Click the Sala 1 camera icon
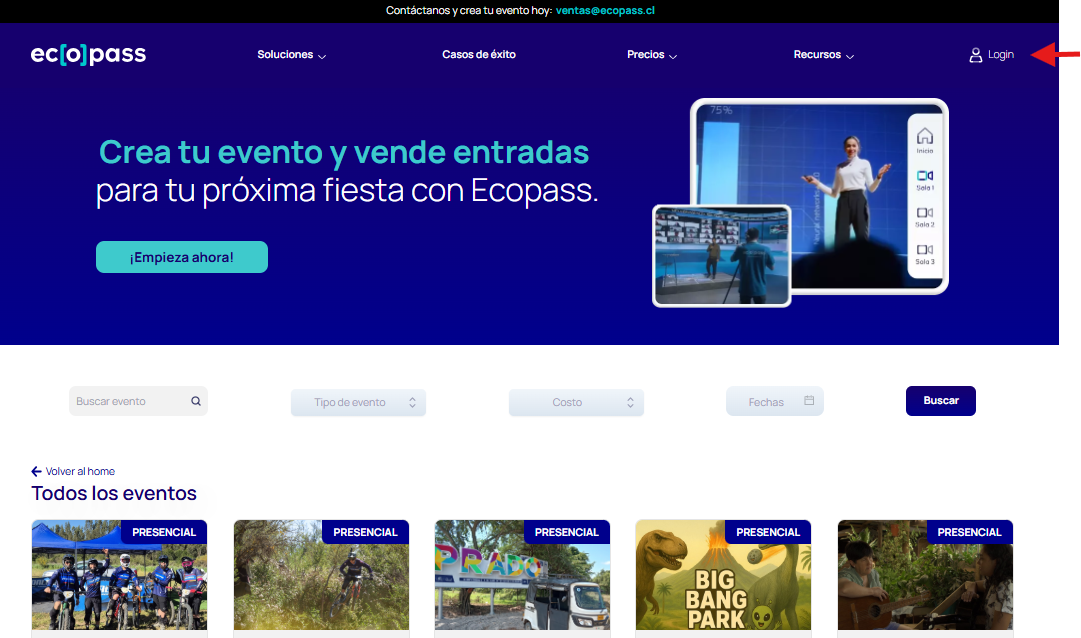The height and width of the screenshot is (638, 1081). (925, 176)
